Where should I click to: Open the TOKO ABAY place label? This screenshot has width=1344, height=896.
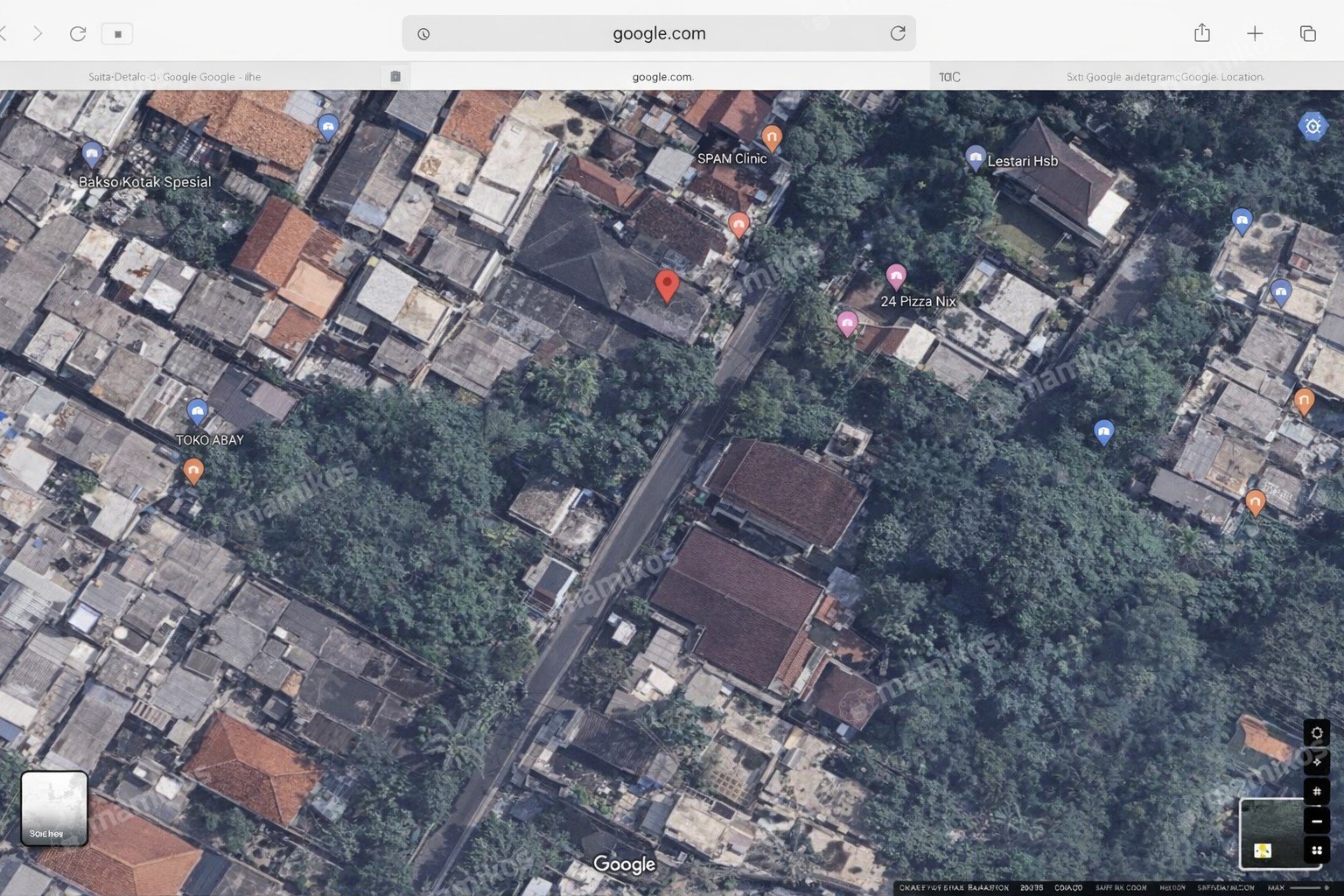(x=210, y=440)
